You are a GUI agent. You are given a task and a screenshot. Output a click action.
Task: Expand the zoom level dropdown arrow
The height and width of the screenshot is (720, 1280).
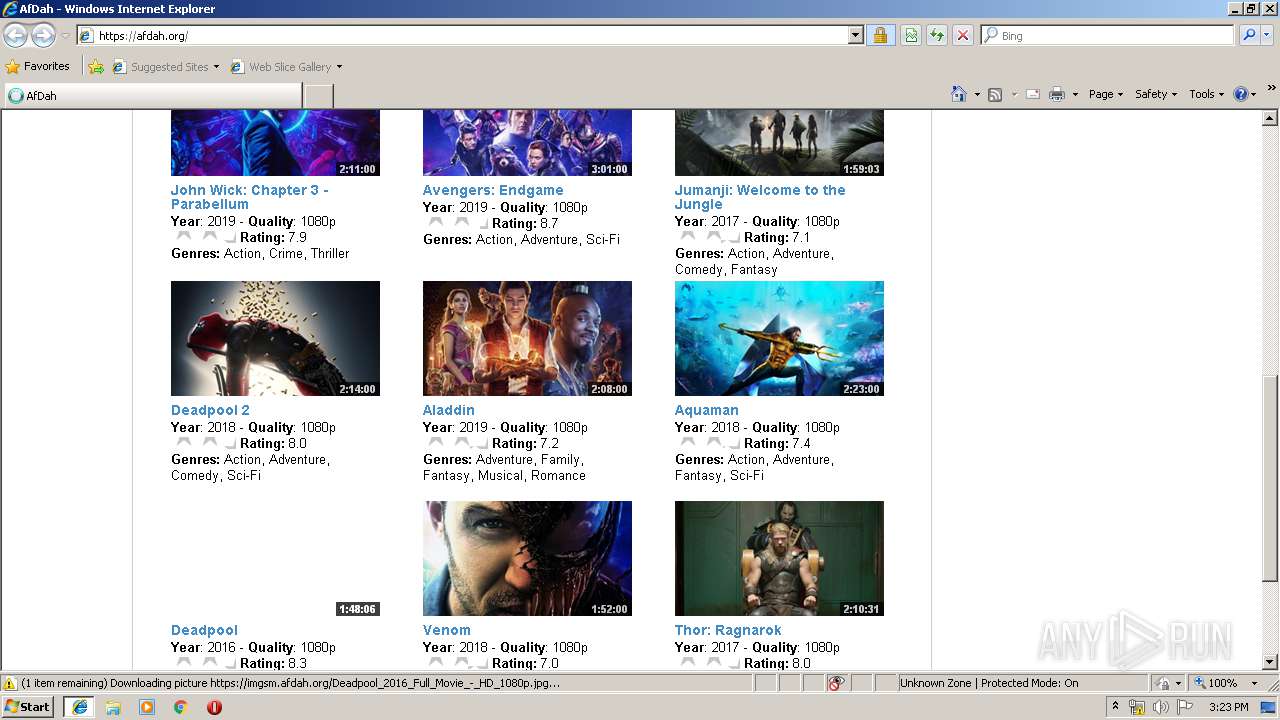(x=1255, y=683)
